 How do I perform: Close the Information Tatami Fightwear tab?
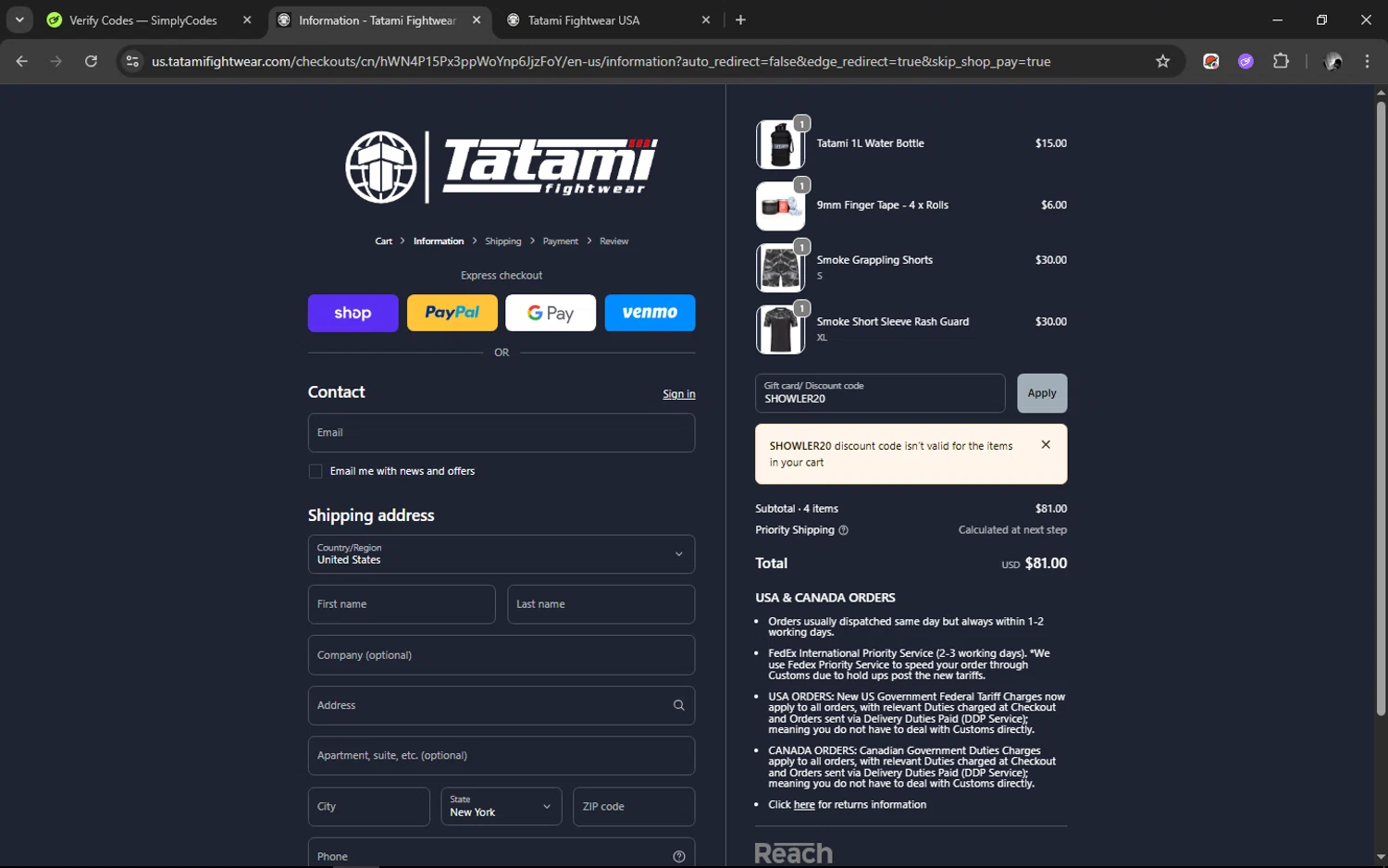point(477,19)
